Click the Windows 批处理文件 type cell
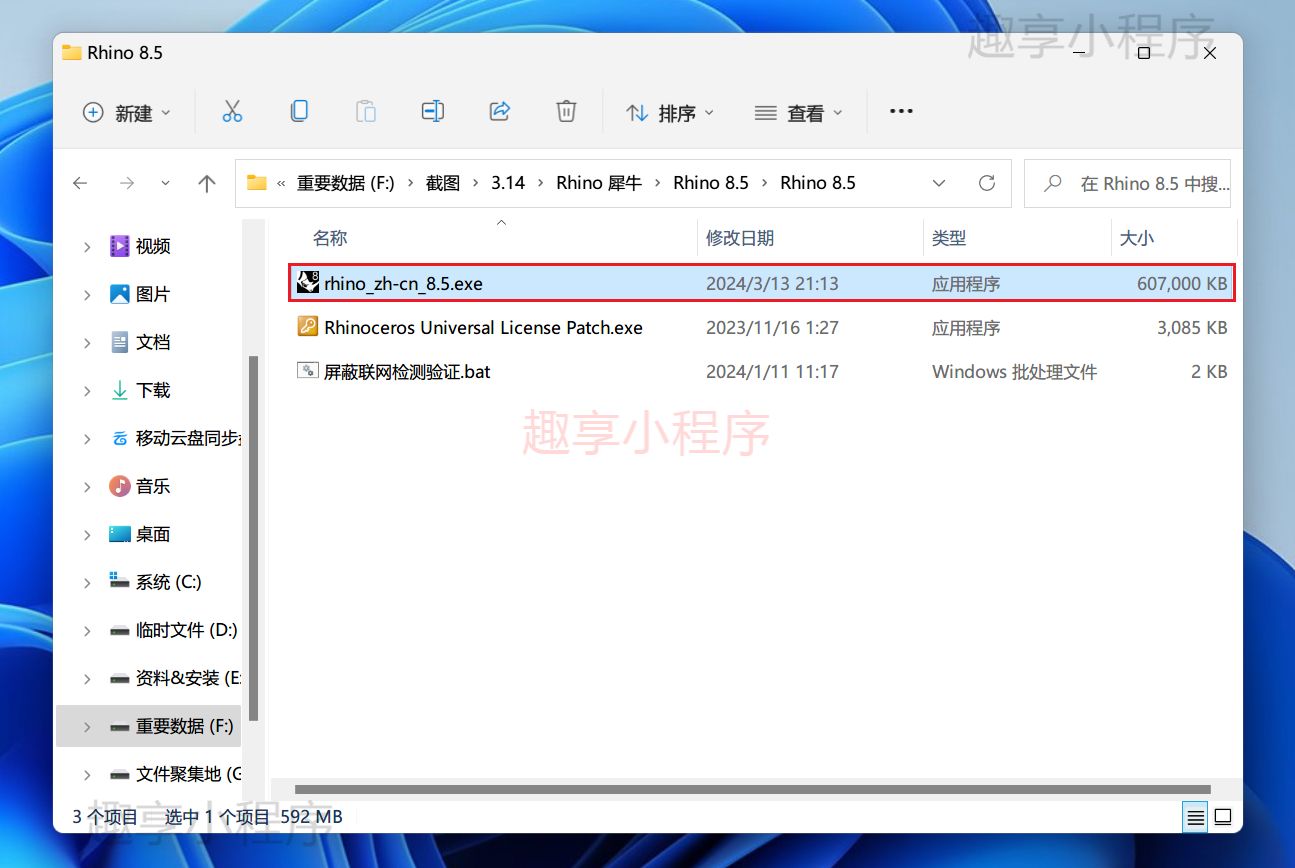The image size is (1295, 868). 1014,372
